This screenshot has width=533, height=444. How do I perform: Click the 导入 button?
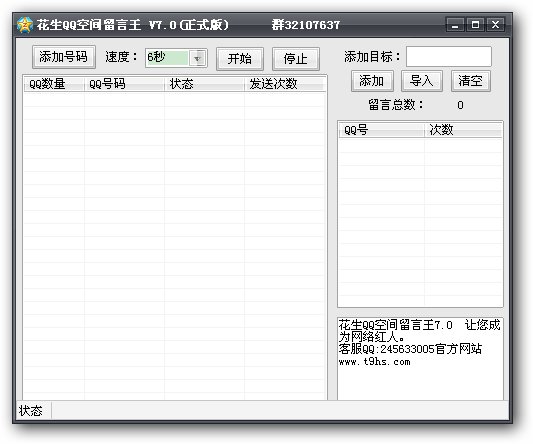[x=422, y=81]
